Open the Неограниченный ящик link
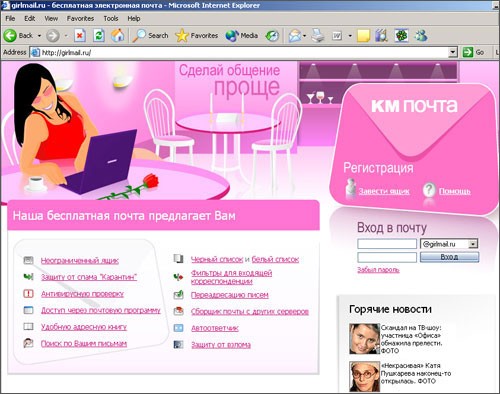The height and width of the screenshot is (394, 500). (x=80, y=261)
